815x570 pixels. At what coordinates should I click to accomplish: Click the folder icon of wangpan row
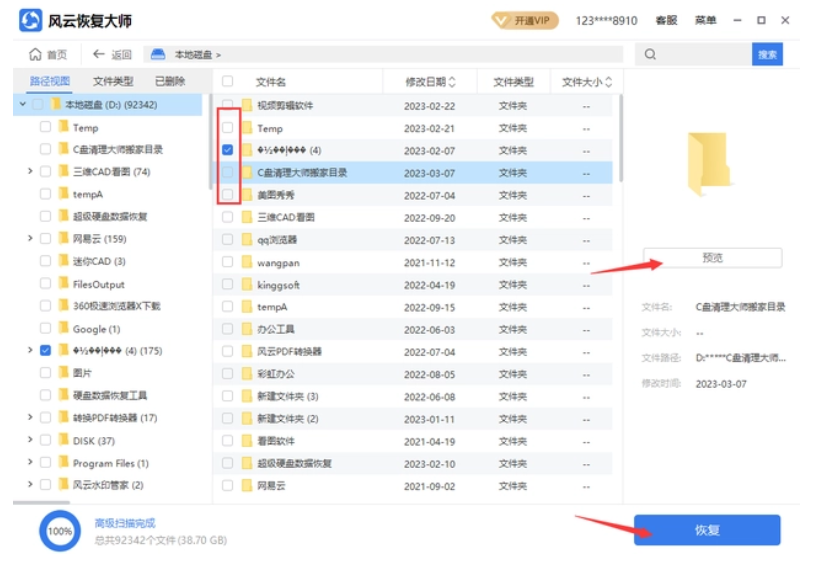(x=247, y=262)
